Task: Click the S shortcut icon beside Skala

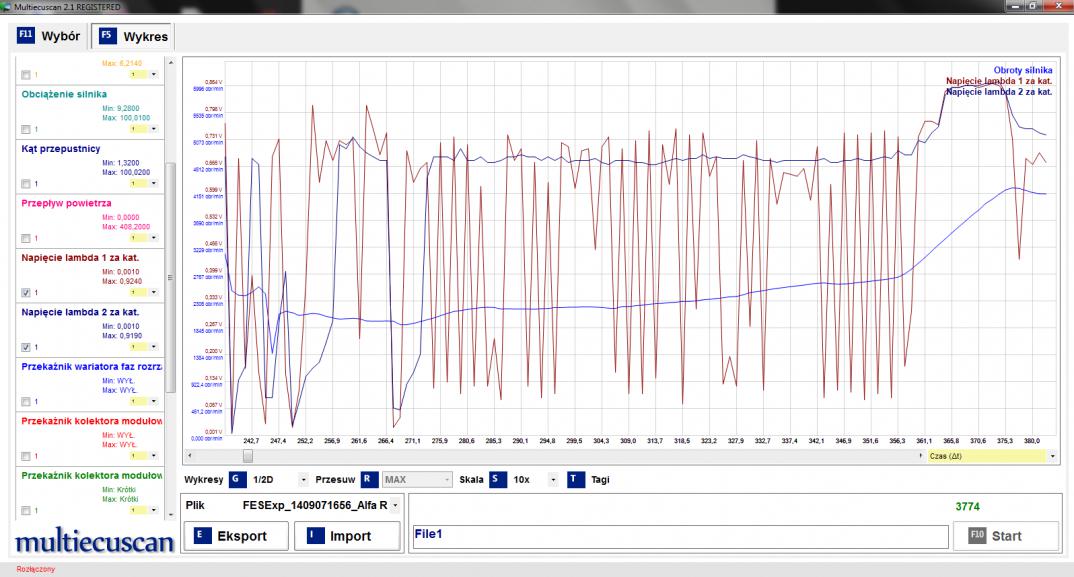Action: click(497, 479)
